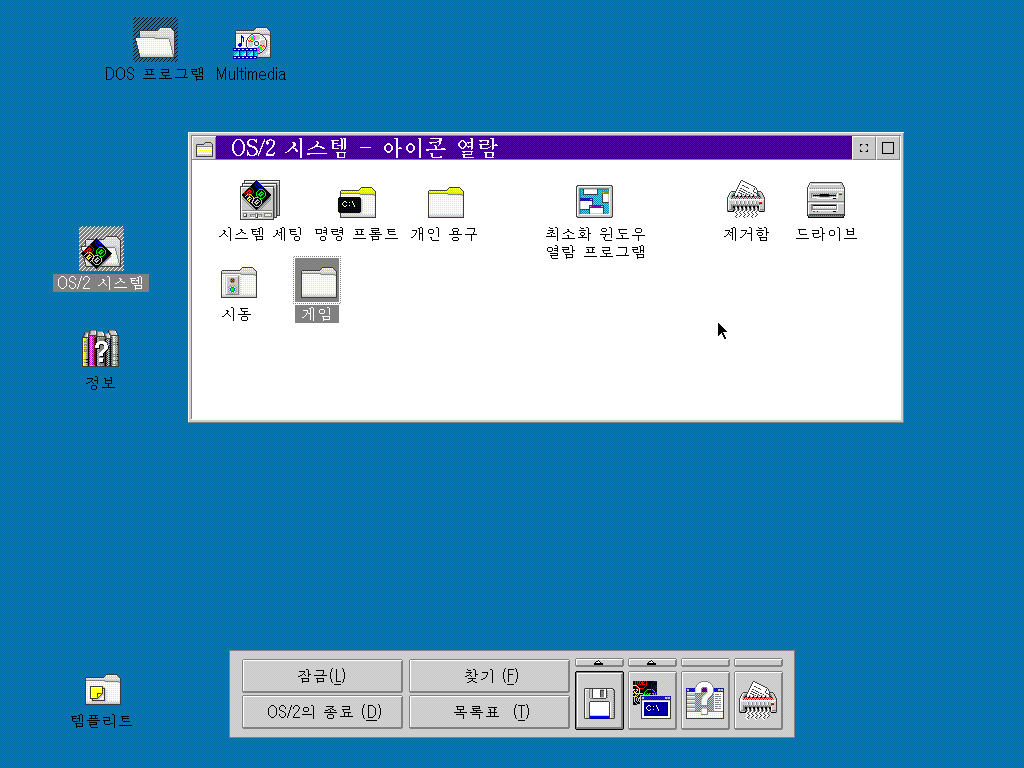Expand drawer above the command window icon

pyautogui.click(x=652, y=663)
